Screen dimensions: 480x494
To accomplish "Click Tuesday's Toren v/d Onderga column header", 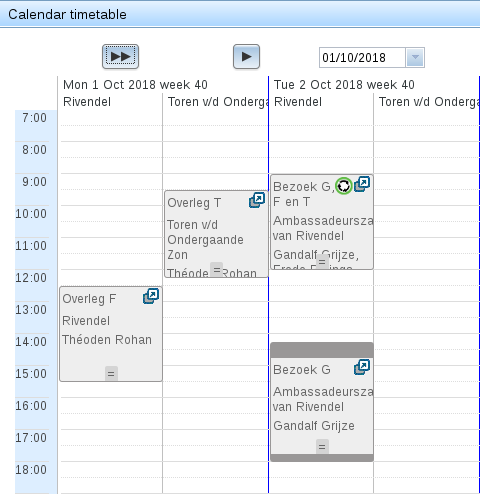I will click(x=429, y=102).
